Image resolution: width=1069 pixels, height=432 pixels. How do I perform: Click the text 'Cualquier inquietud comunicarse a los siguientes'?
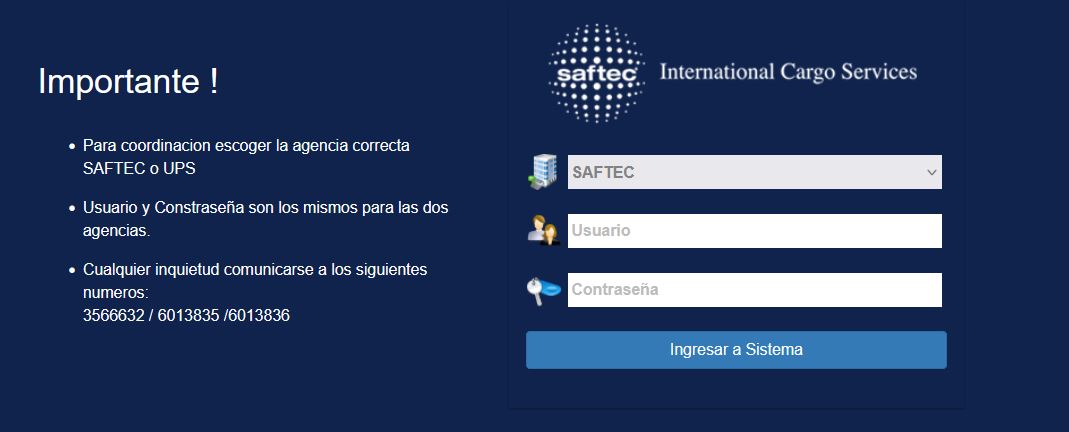255,270
